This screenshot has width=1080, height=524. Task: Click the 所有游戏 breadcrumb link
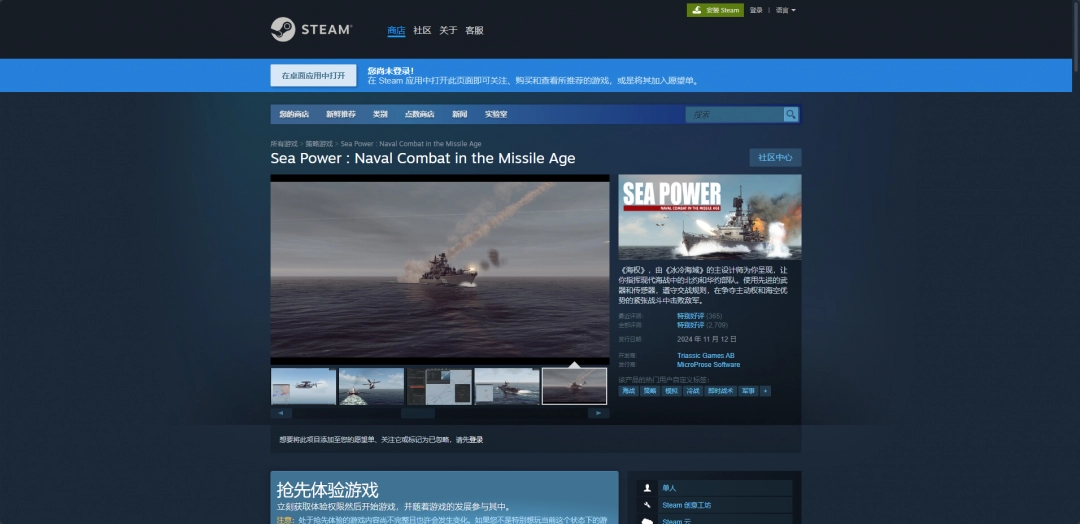pos(284,144)
